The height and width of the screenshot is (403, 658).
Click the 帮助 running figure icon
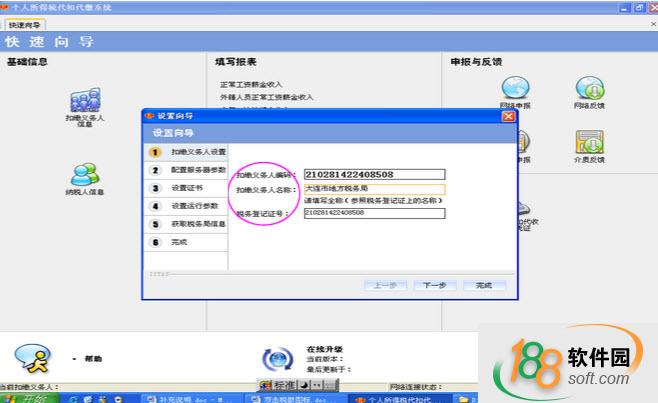(x=33, y=357)
